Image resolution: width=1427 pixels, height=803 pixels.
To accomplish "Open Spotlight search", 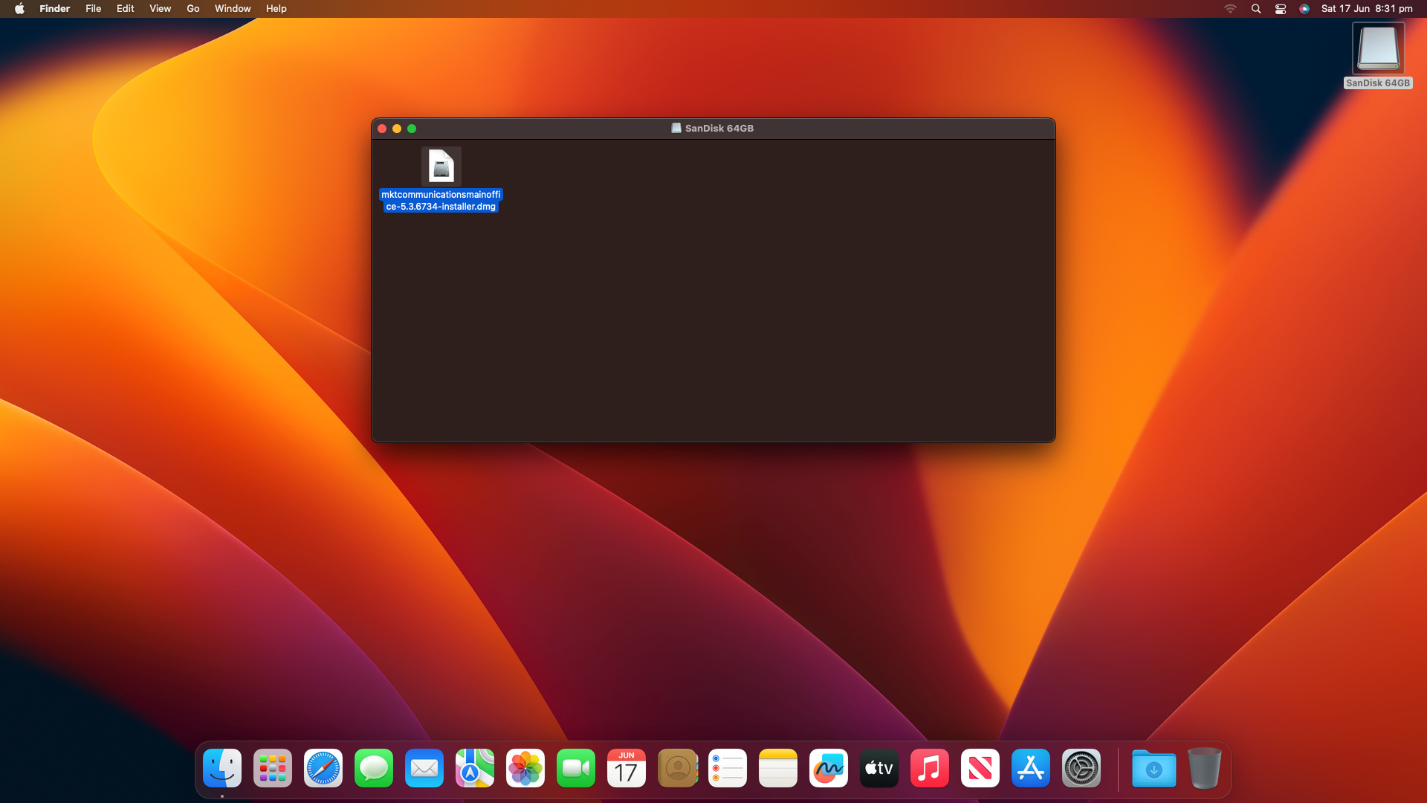I will click(x=1256, y=8).
